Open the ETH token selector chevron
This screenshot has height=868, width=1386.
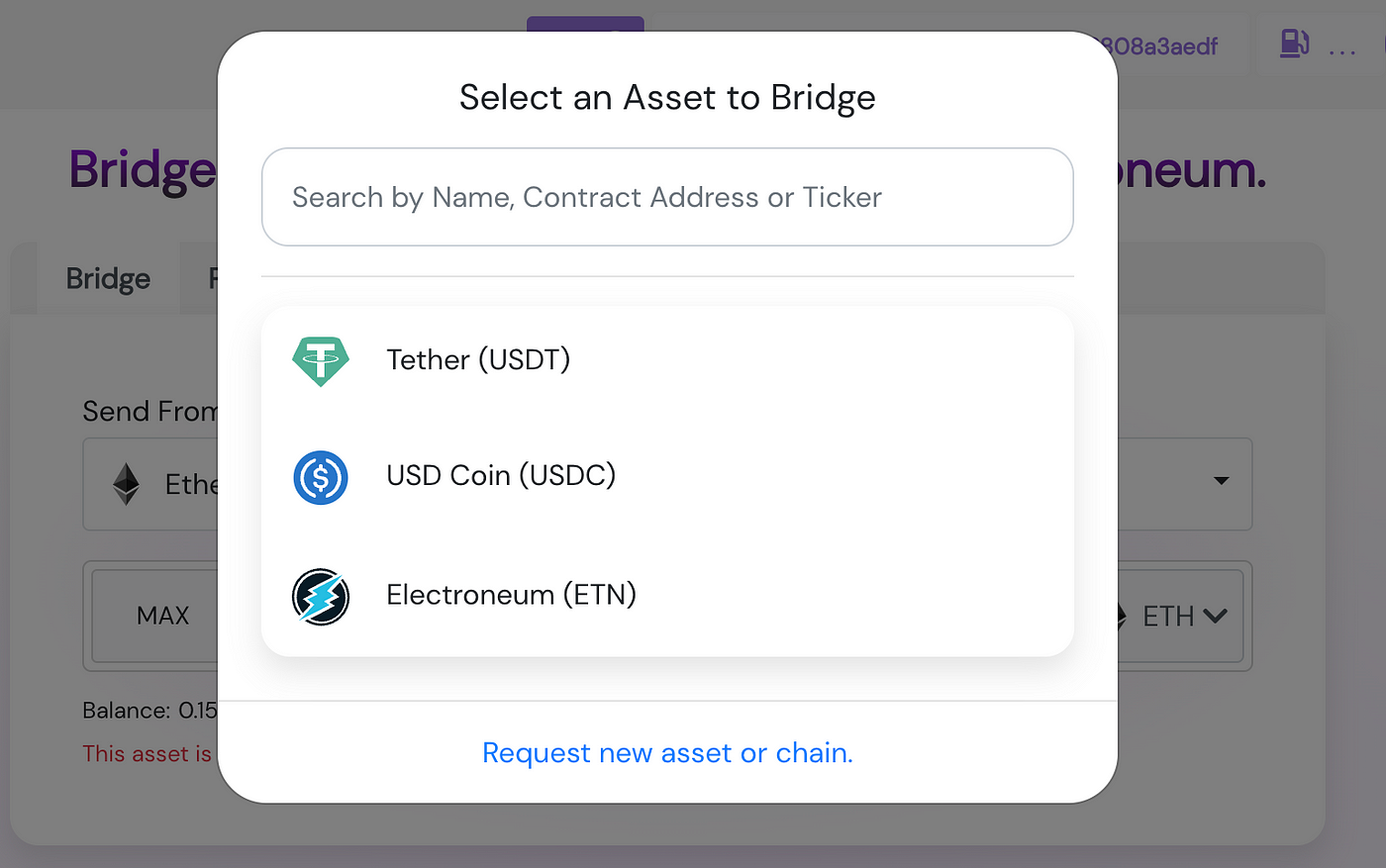[1215, 616]
